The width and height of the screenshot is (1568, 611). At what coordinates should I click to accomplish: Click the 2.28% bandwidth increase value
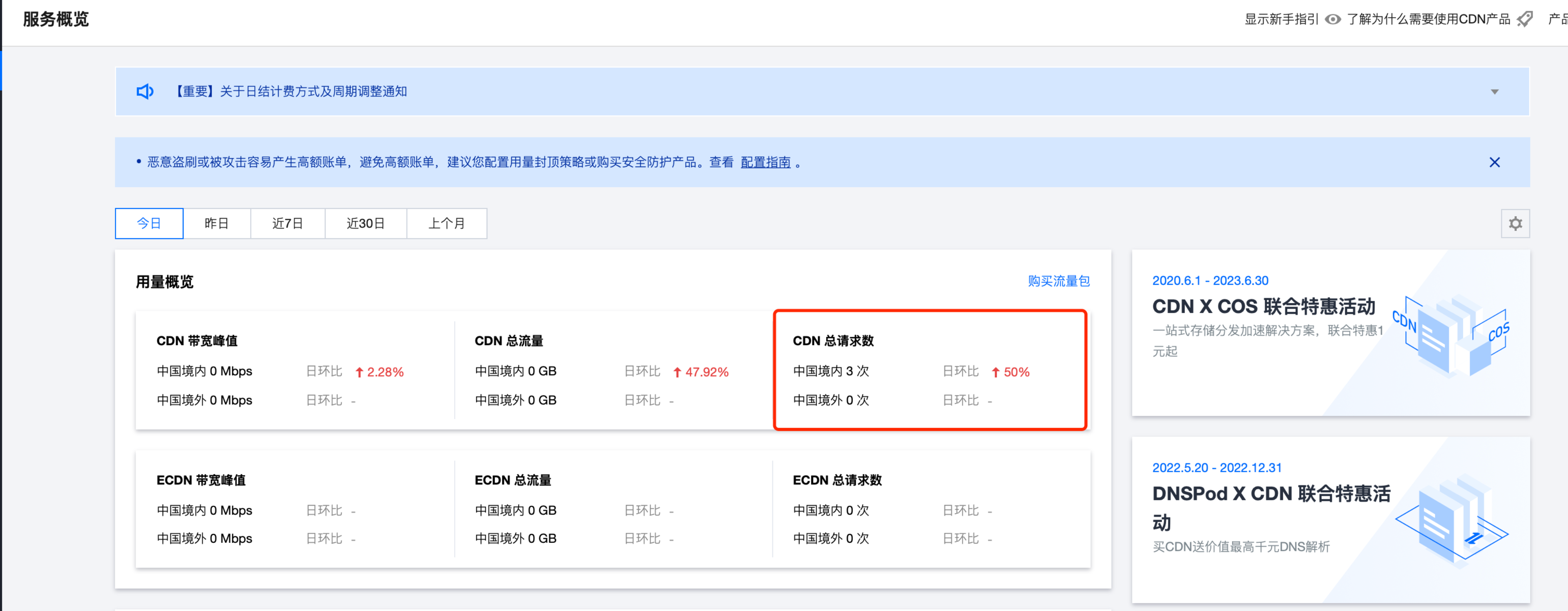(380, 372)
